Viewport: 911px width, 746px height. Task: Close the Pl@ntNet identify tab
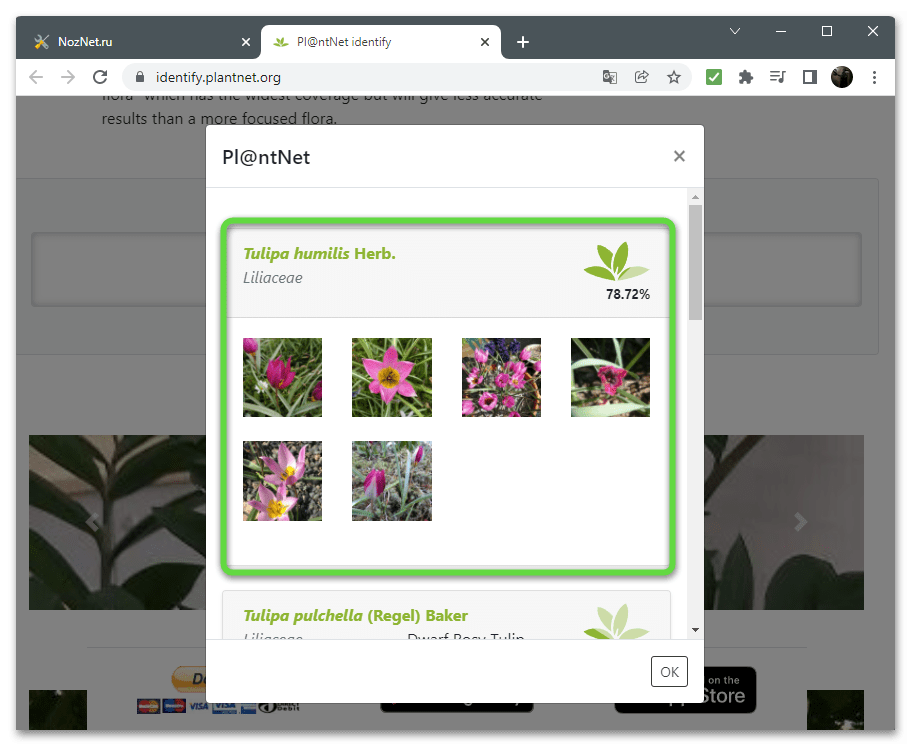point(485,42)
